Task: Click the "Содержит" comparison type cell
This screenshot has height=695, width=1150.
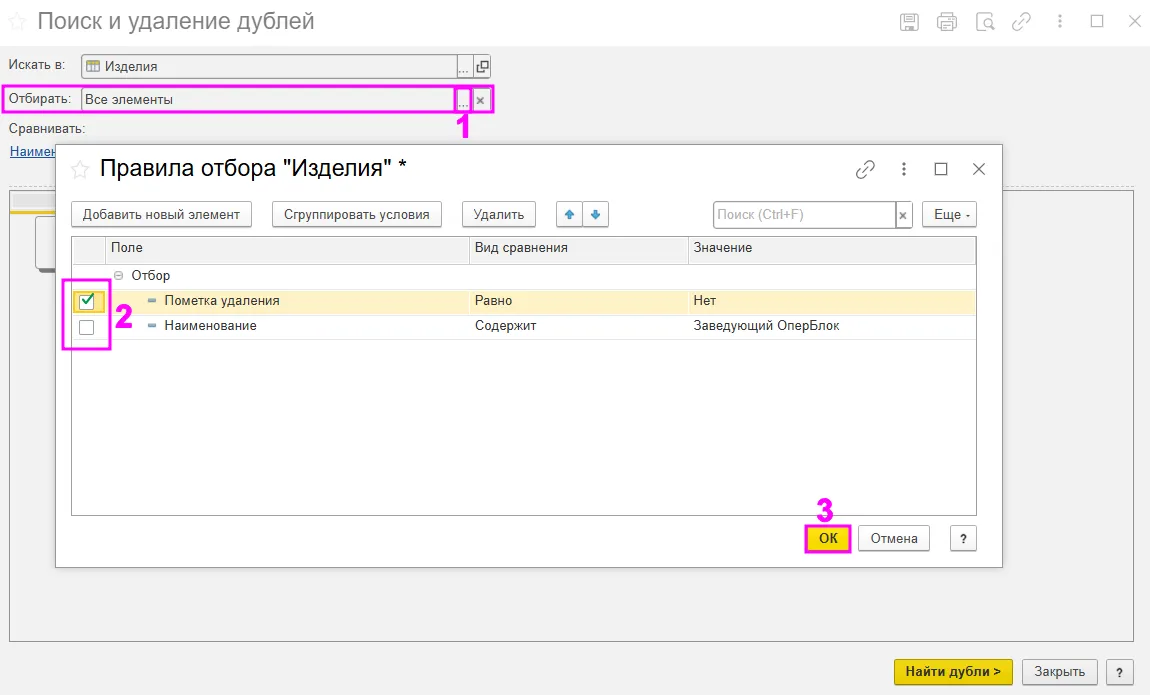Action: 579,326
